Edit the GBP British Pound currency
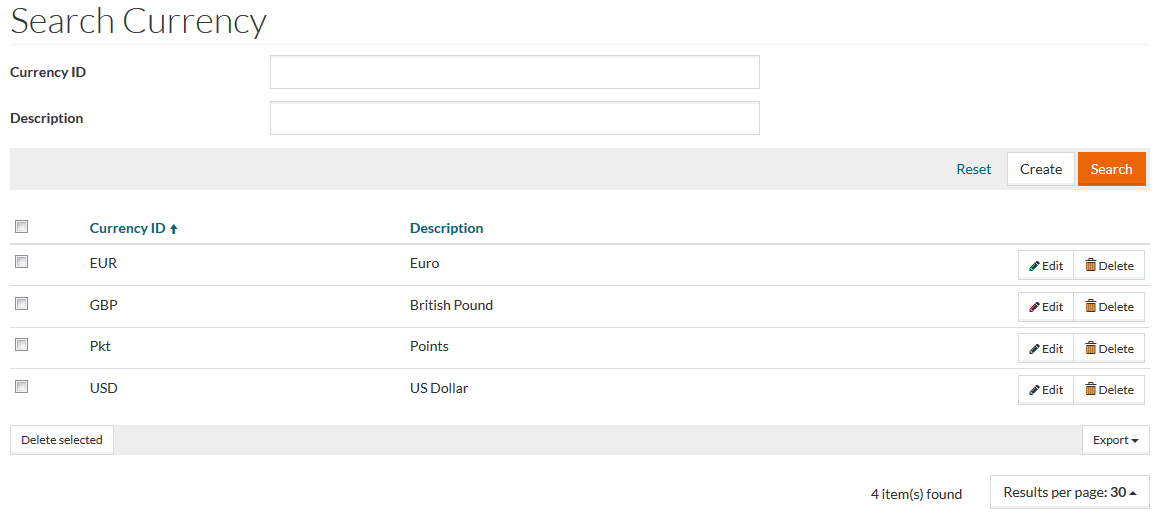Image resolution: width=1158 pixels, height=515 pixels. tap(1046, 307)
